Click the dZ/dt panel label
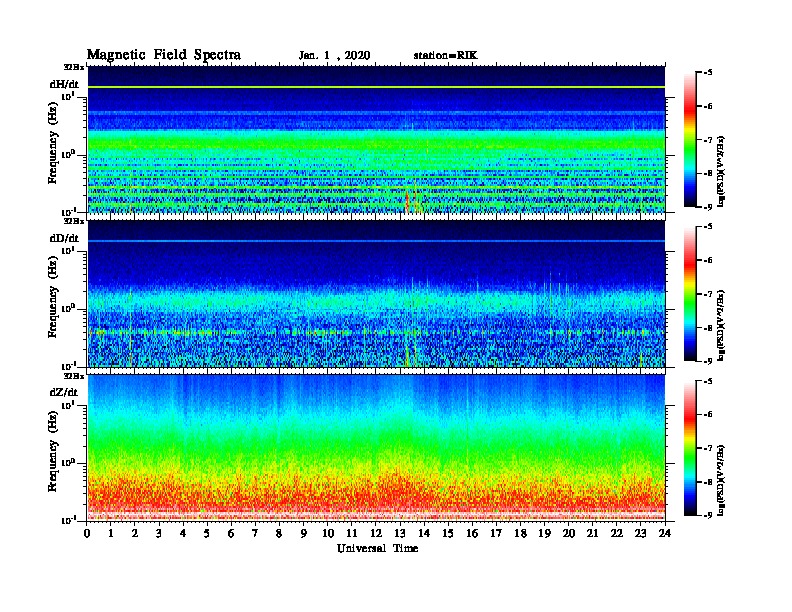Viewport: 792px width, 612px height. (64, 392)
